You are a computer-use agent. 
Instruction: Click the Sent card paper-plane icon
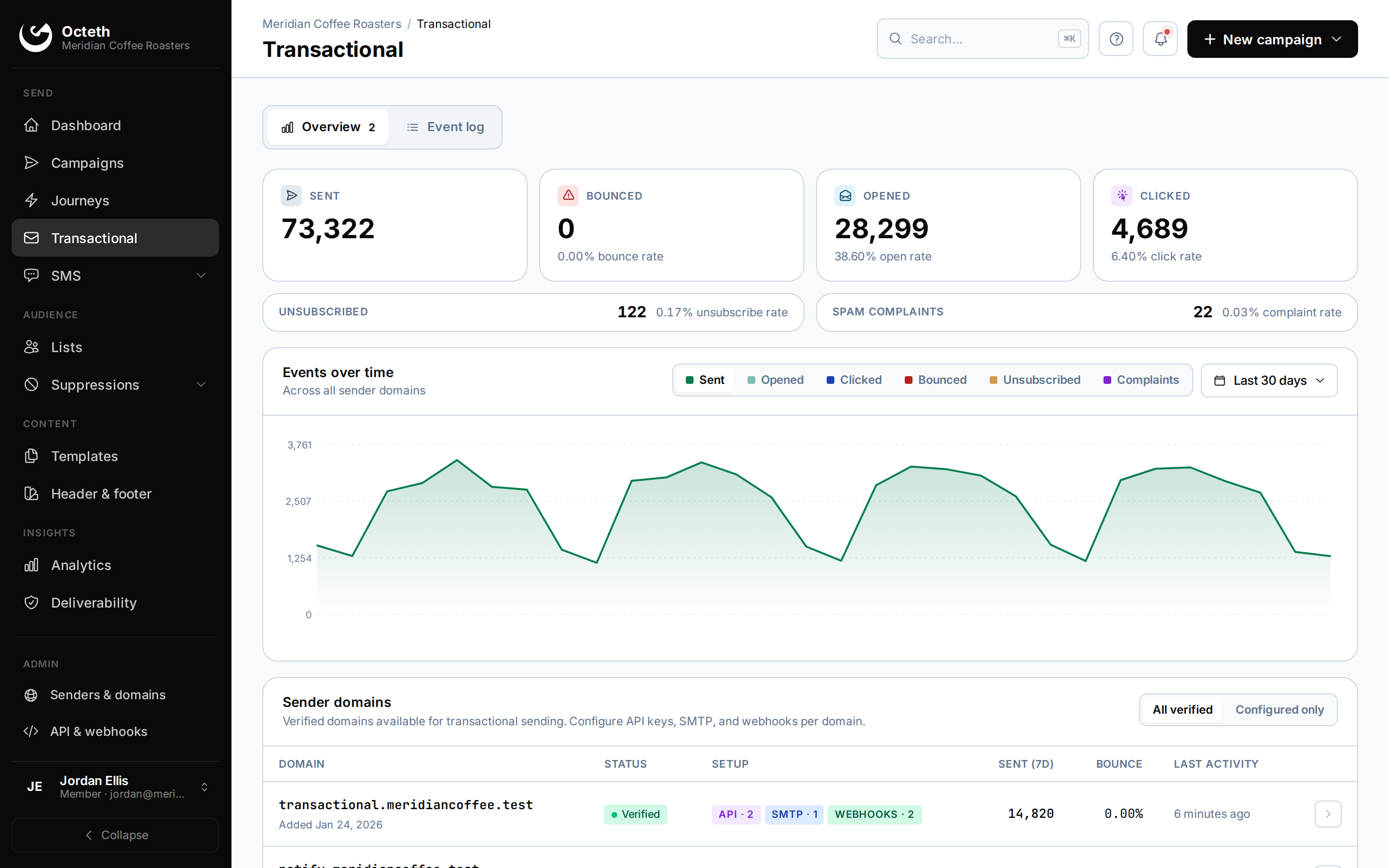[x=291, y=196]
